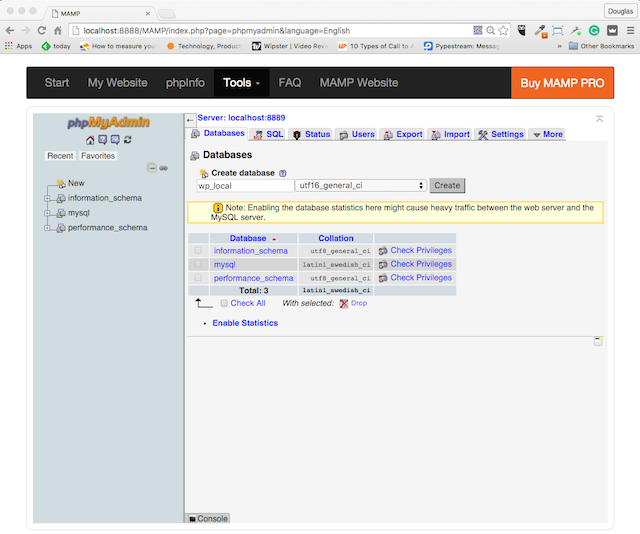Click the Enable Statistics link
The image size is (640, 534).
click(245, 323)
